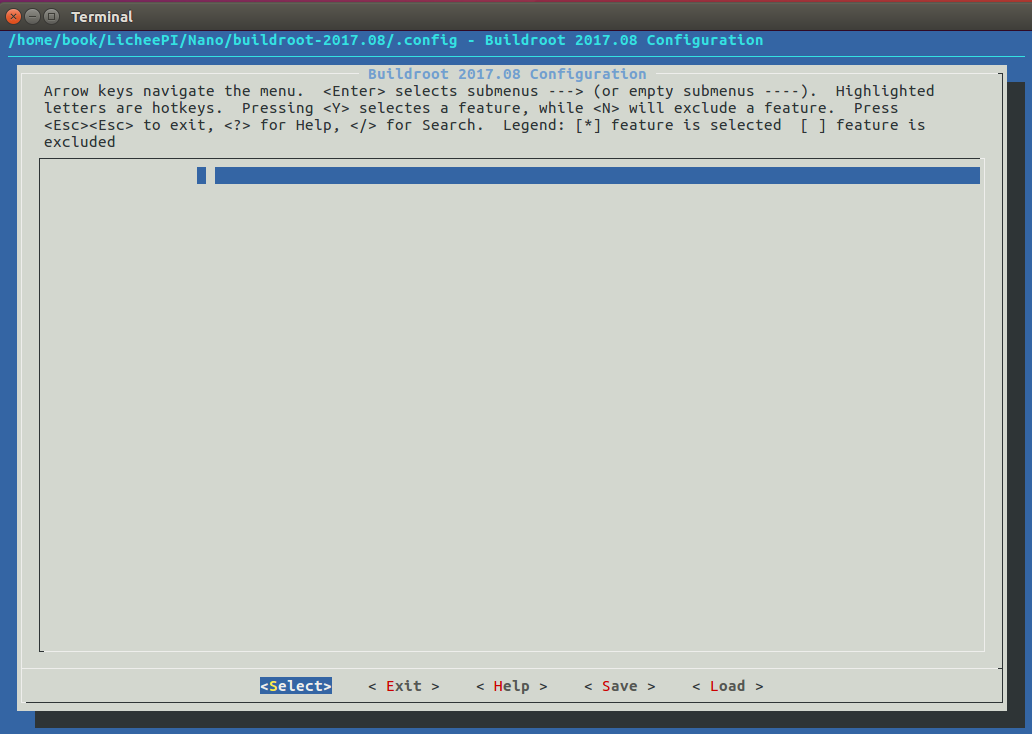Activate the highlighted Select button
The image size is (1032, 734).
296,686
